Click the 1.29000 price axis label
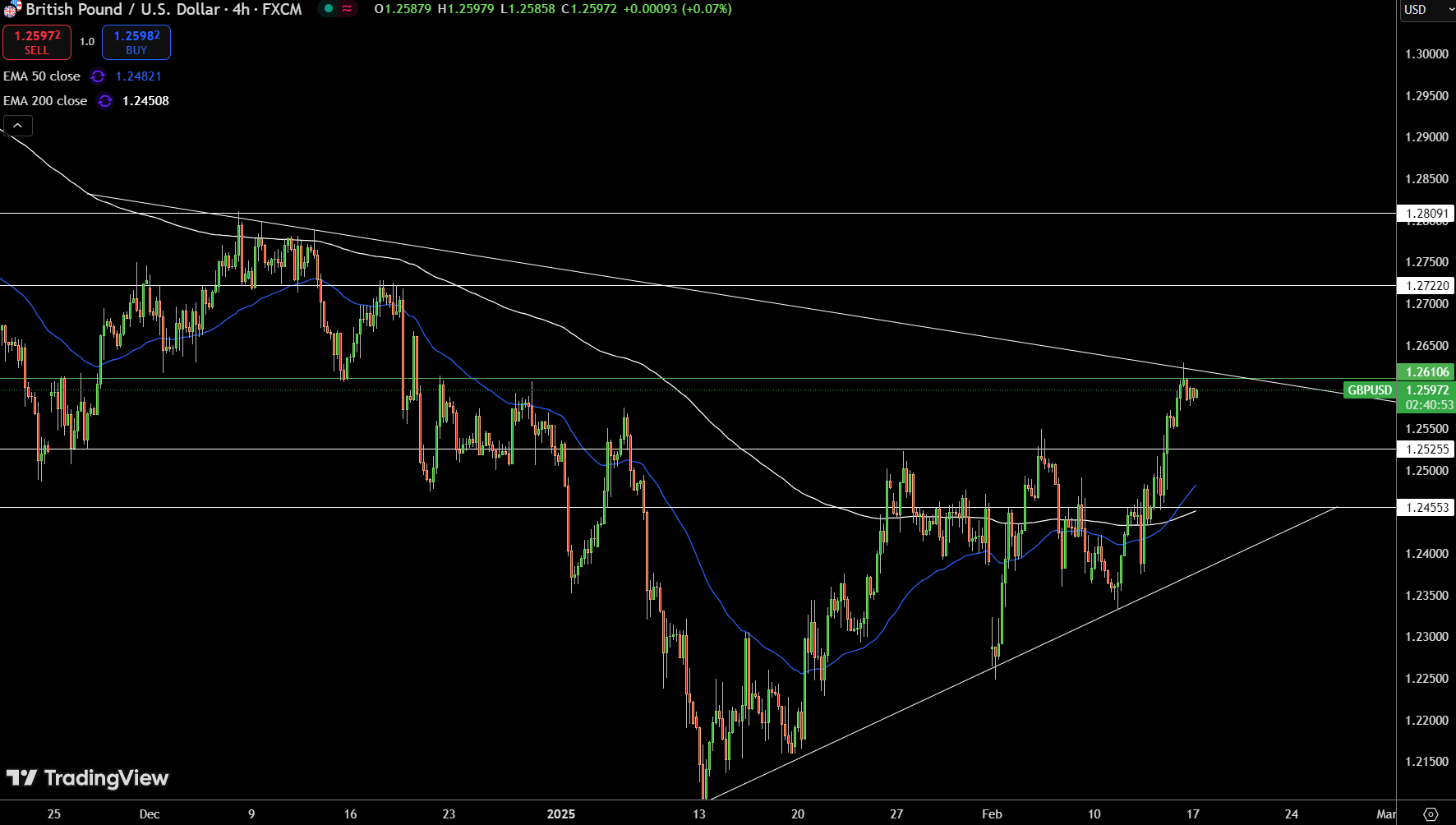 point(1426,137)
